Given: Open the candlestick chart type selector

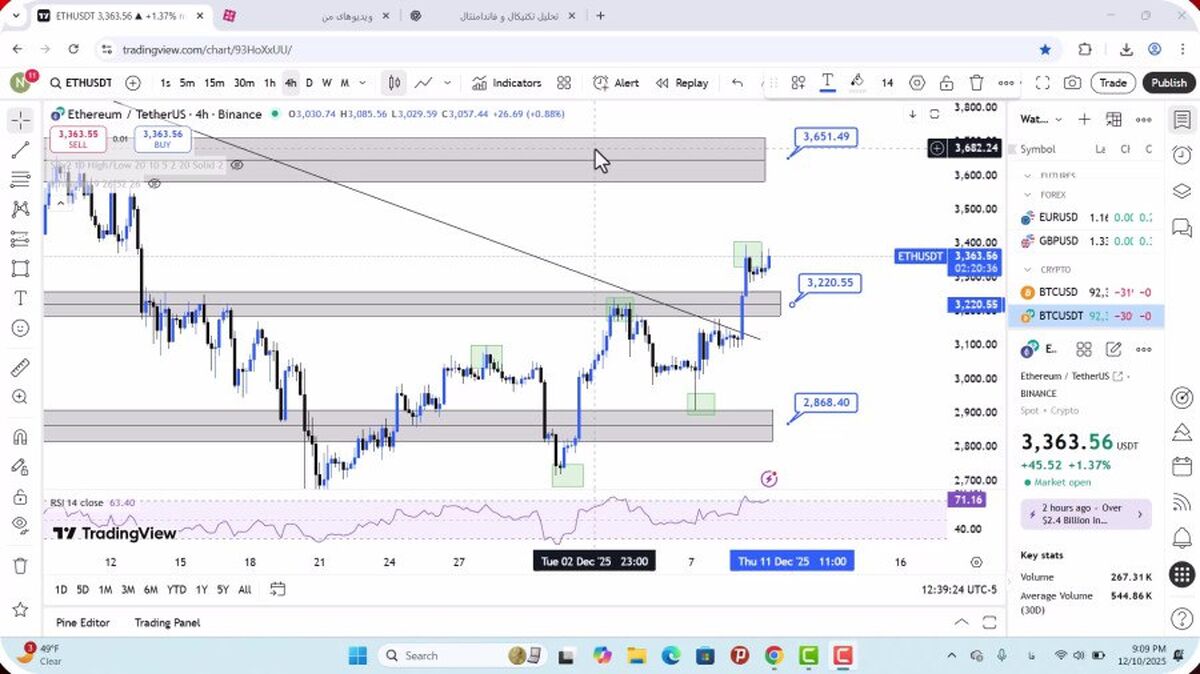Looking at the screenshot, I should click(x=395, y=83).
